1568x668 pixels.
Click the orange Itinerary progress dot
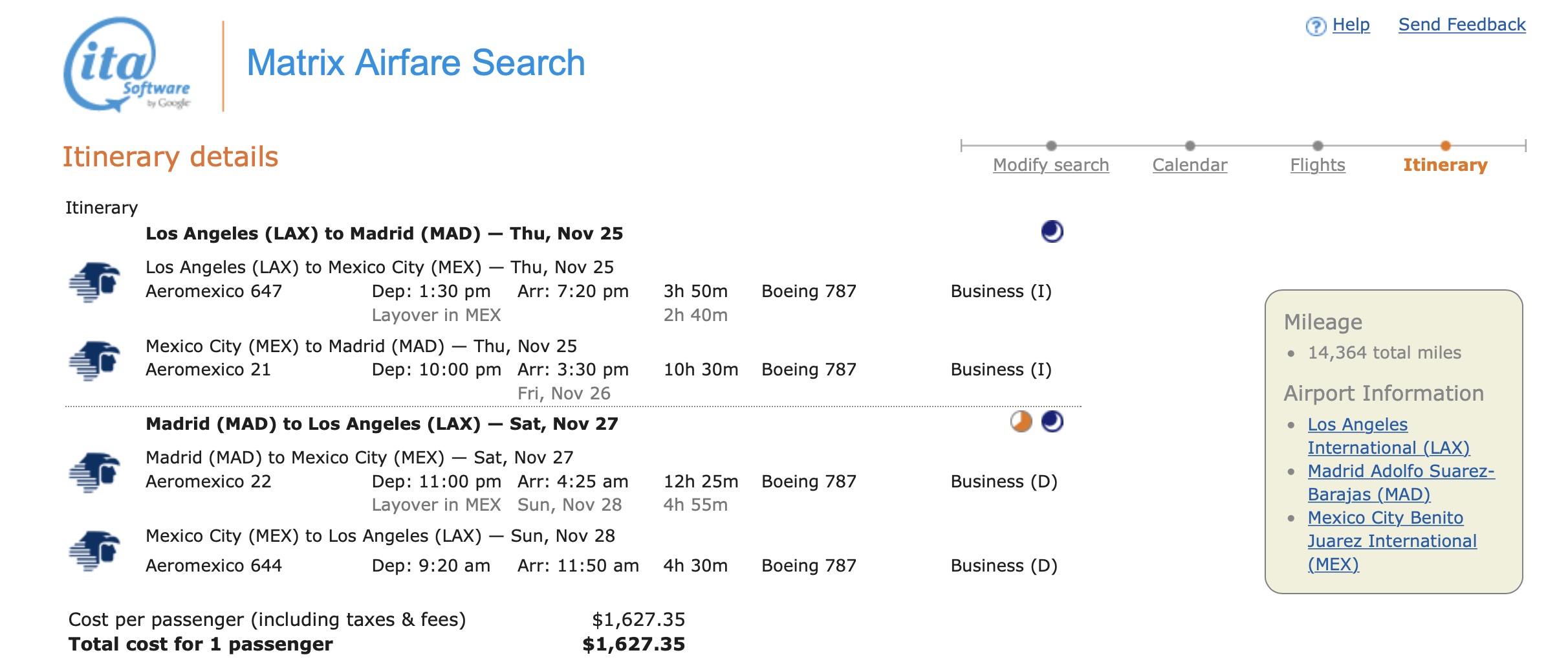(1445, 146)
